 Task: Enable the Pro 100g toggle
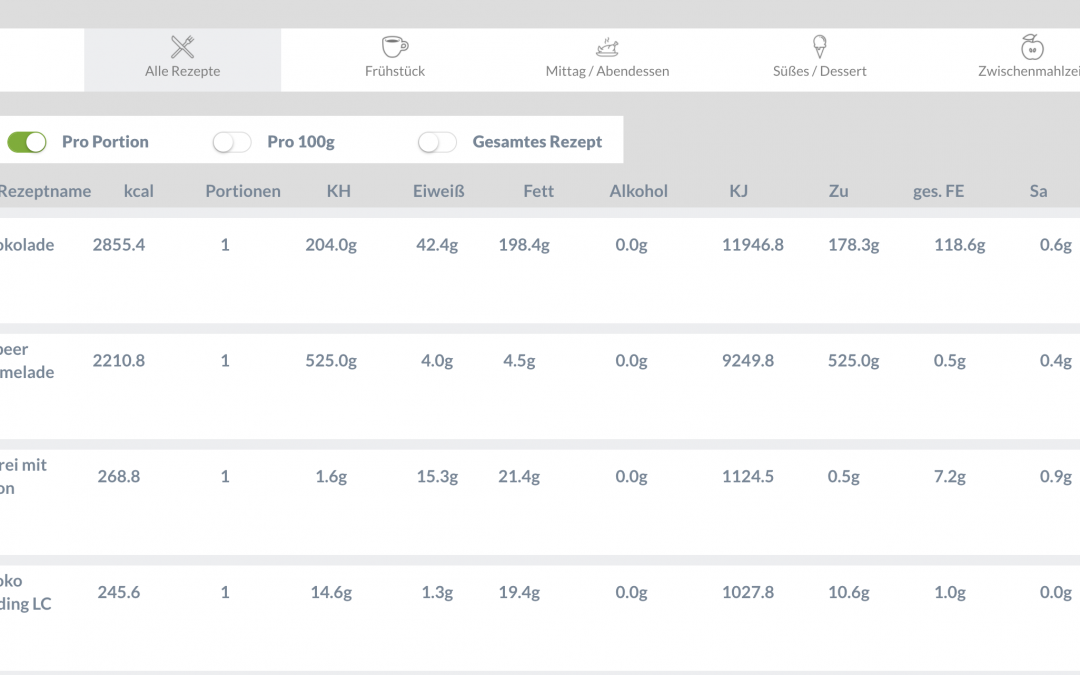(232, 142)
